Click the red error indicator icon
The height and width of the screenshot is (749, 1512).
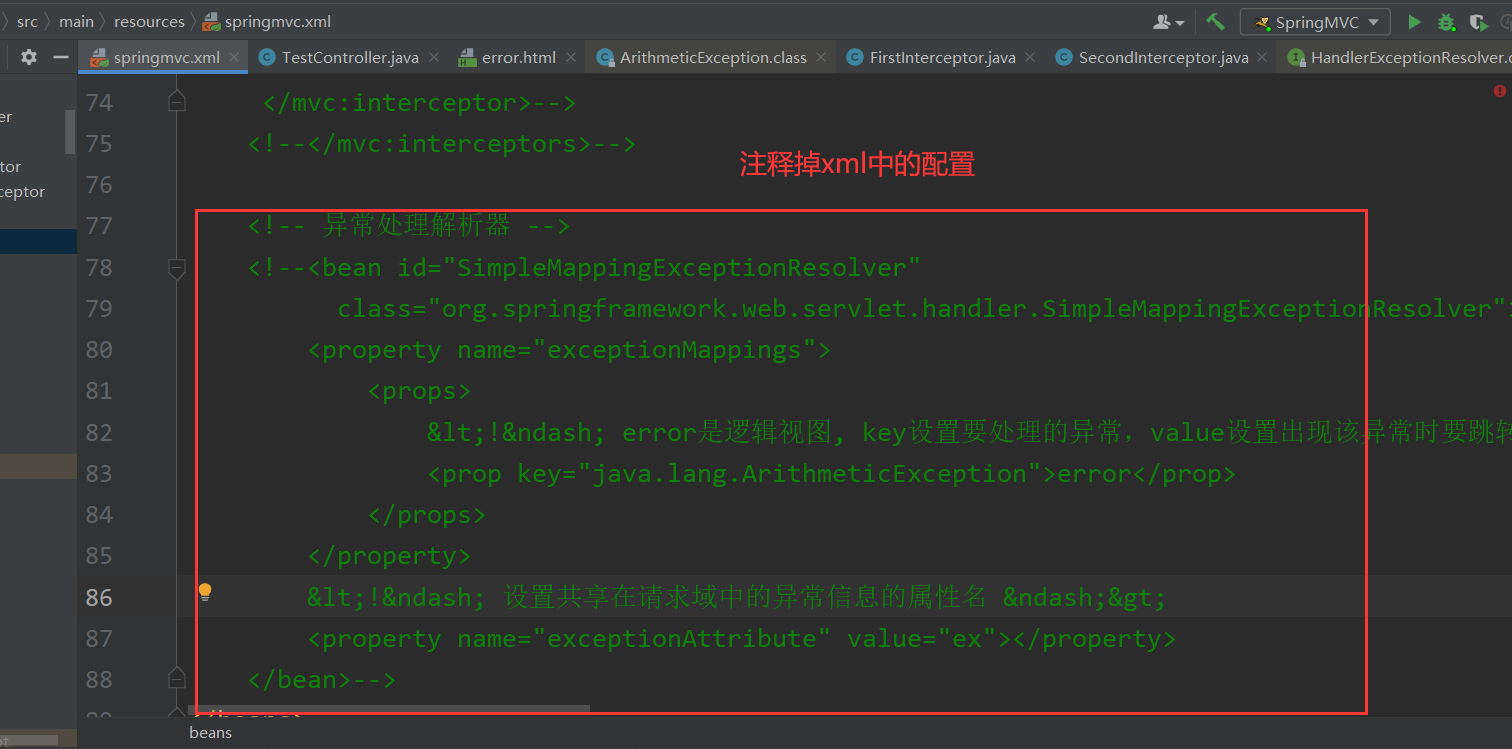1500,91
